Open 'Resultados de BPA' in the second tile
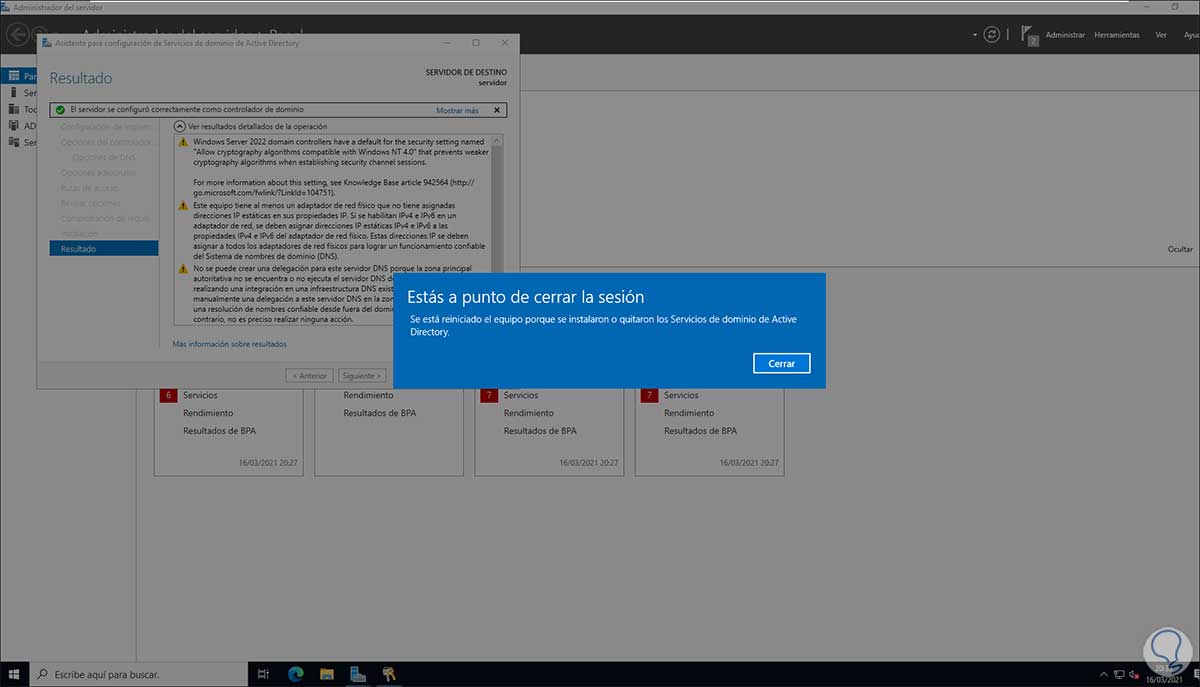The width and height of the screenshot is (1200, 687). 380,413
